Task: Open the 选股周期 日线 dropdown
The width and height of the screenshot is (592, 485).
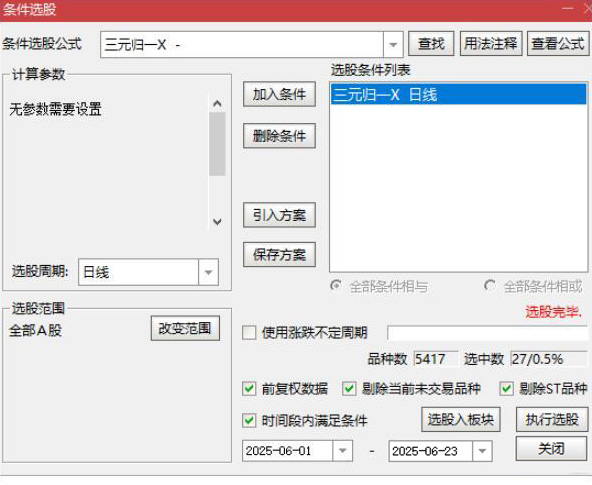Action: tap(208, 272)
